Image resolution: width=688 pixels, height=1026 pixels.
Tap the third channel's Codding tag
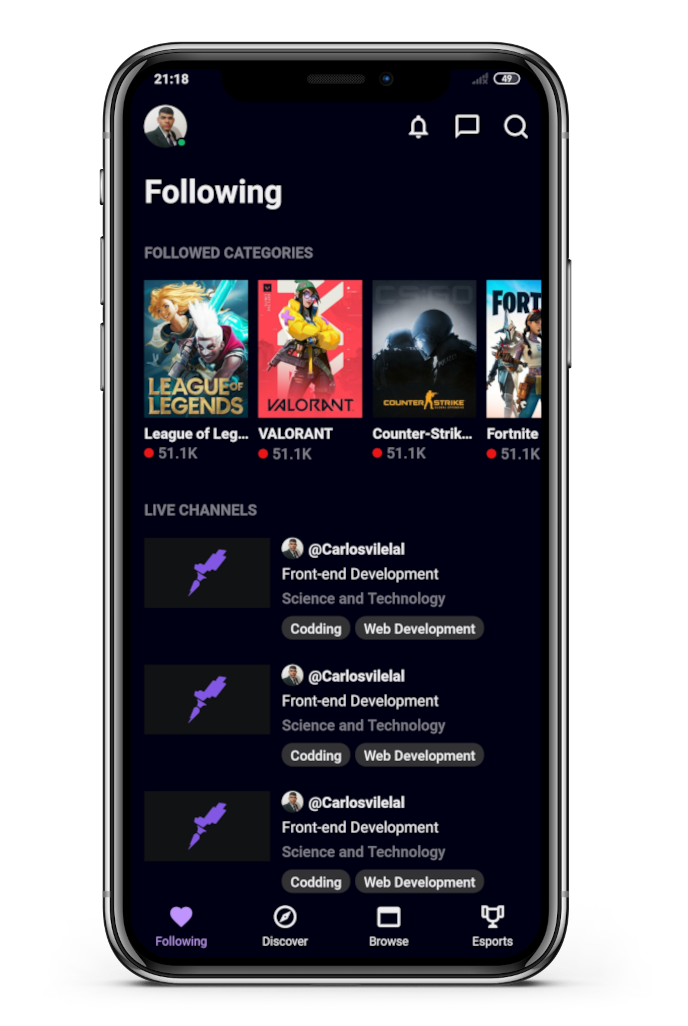pos(316,882)
